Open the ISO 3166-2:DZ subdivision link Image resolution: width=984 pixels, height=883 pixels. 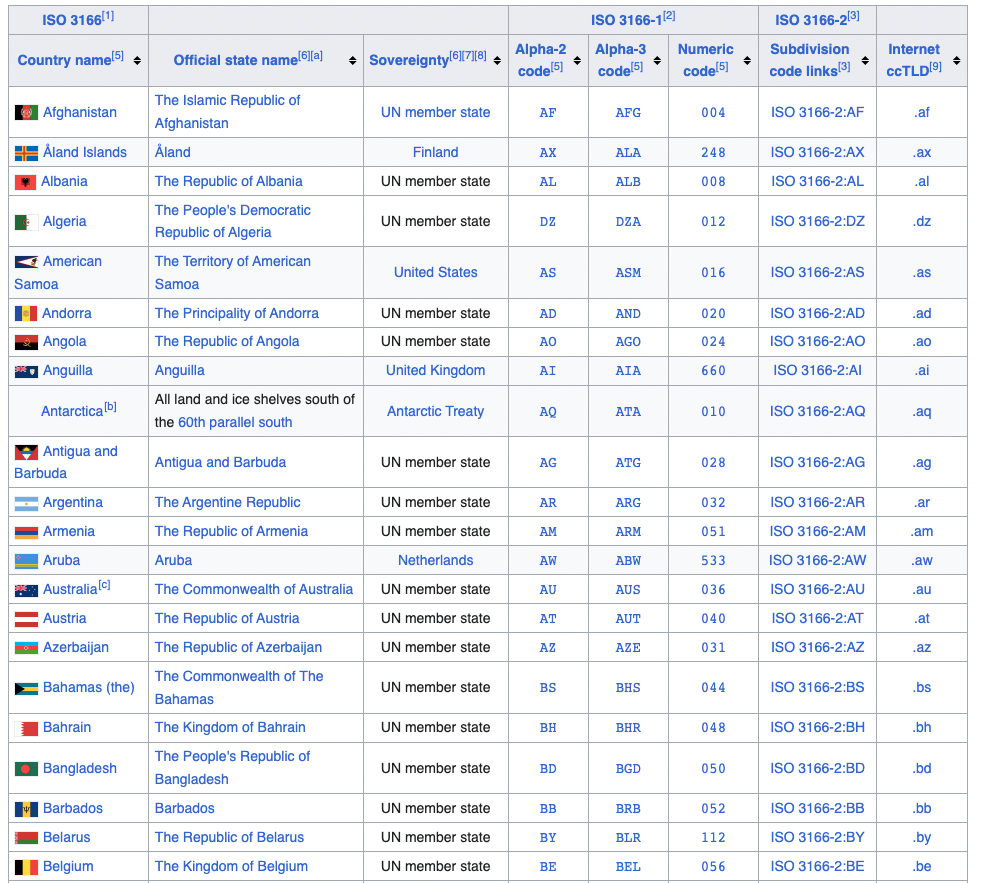tap(817, 222)
